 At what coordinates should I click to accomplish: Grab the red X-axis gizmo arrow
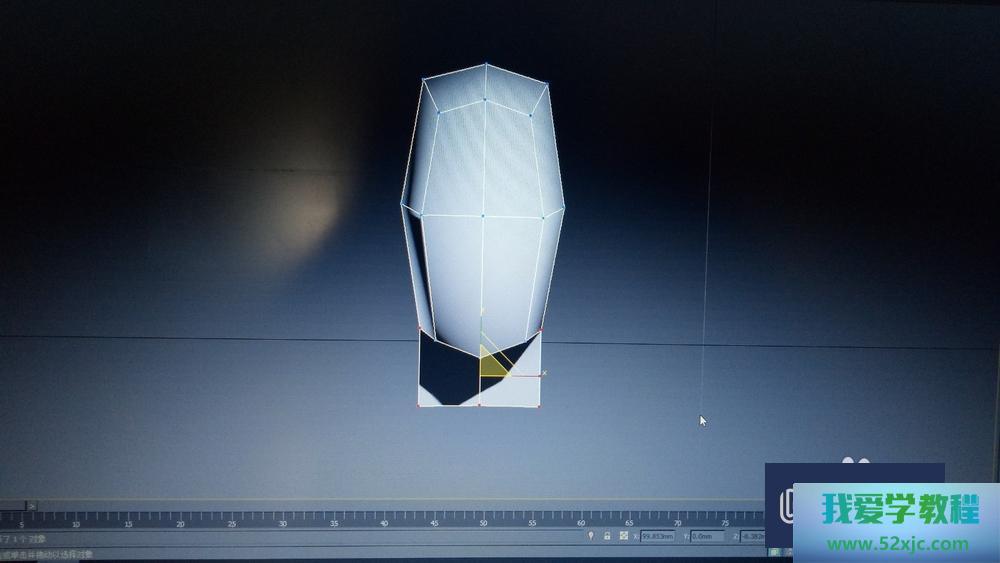click(x=538, y=375)
